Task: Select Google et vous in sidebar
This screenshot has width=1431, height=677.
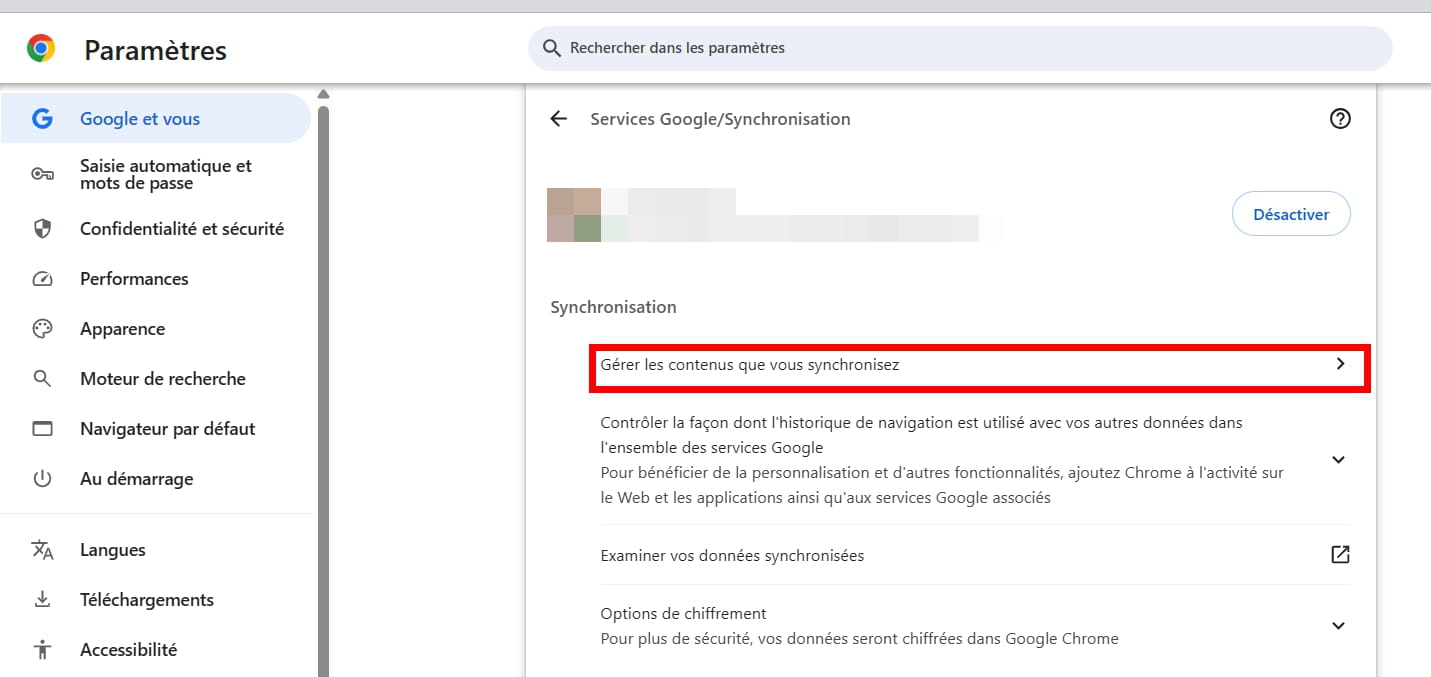Action: (x=140, y=119)
